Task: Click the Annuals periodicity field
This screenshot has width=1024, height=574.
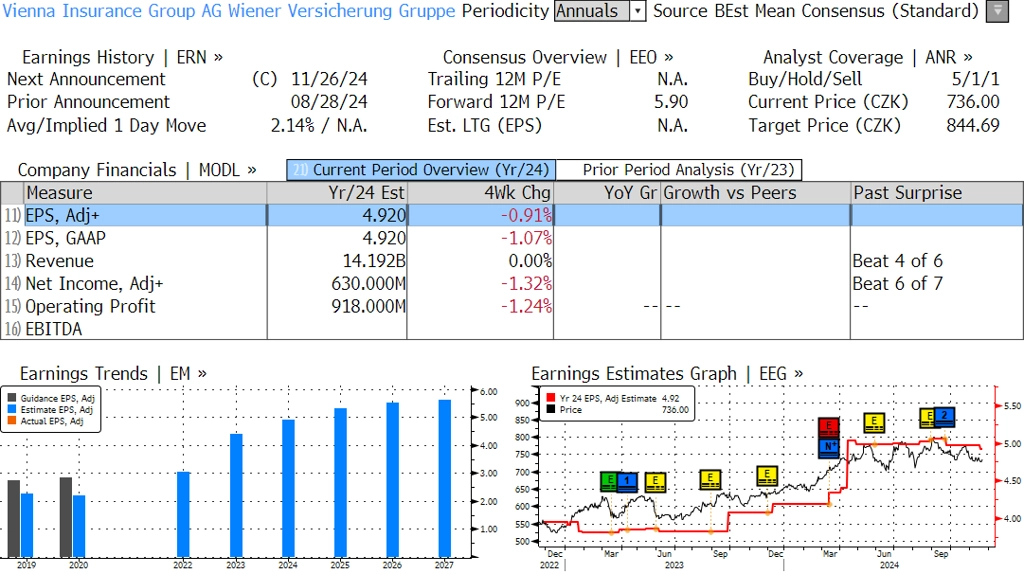Action: click(592, 11)
